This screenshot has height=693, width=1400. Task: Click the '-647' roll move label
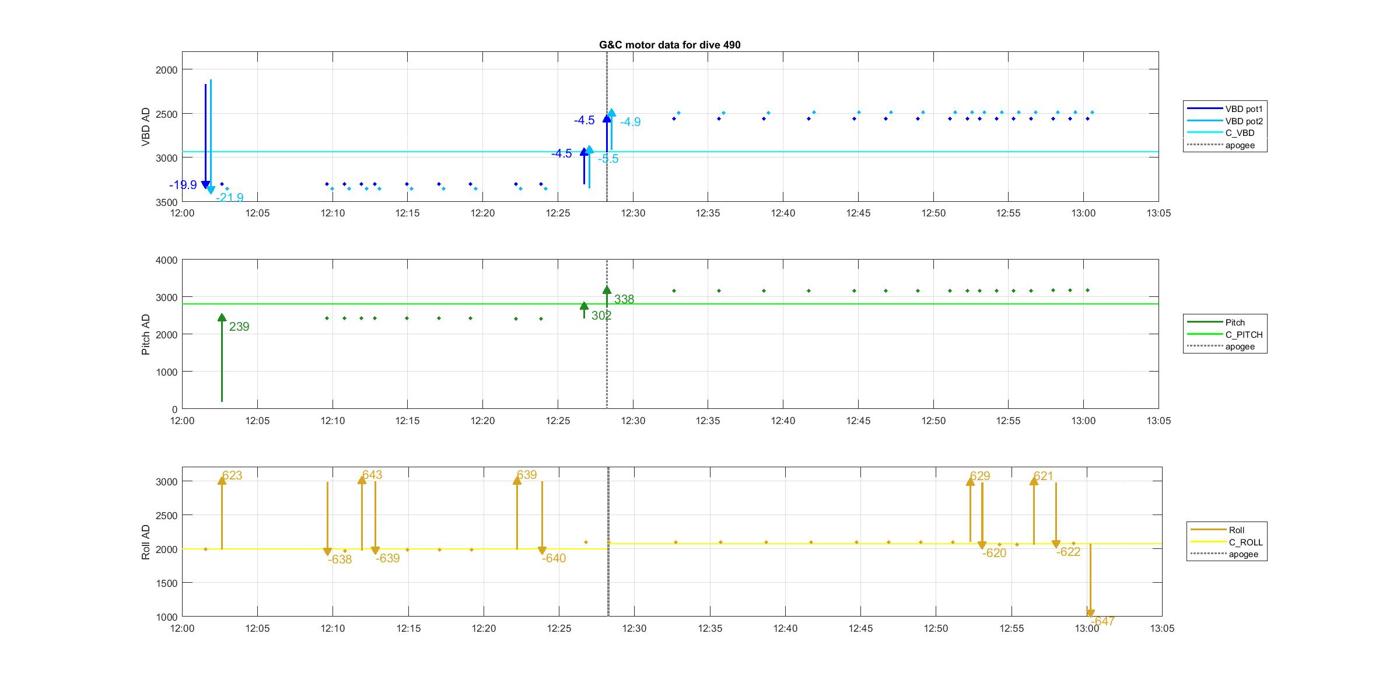(1102, 621)
